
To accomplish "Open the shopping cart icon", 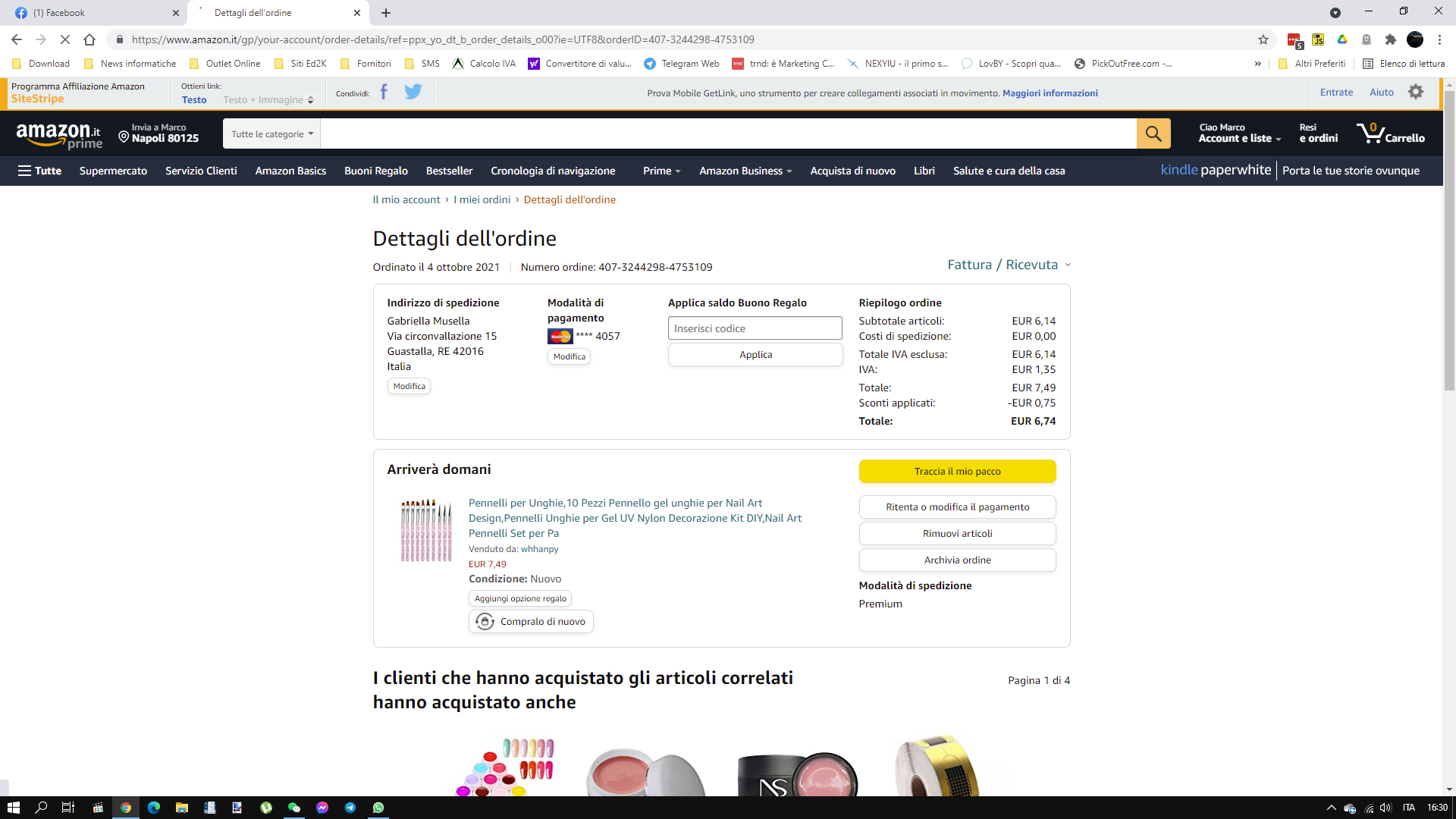I will (1390, 133).
